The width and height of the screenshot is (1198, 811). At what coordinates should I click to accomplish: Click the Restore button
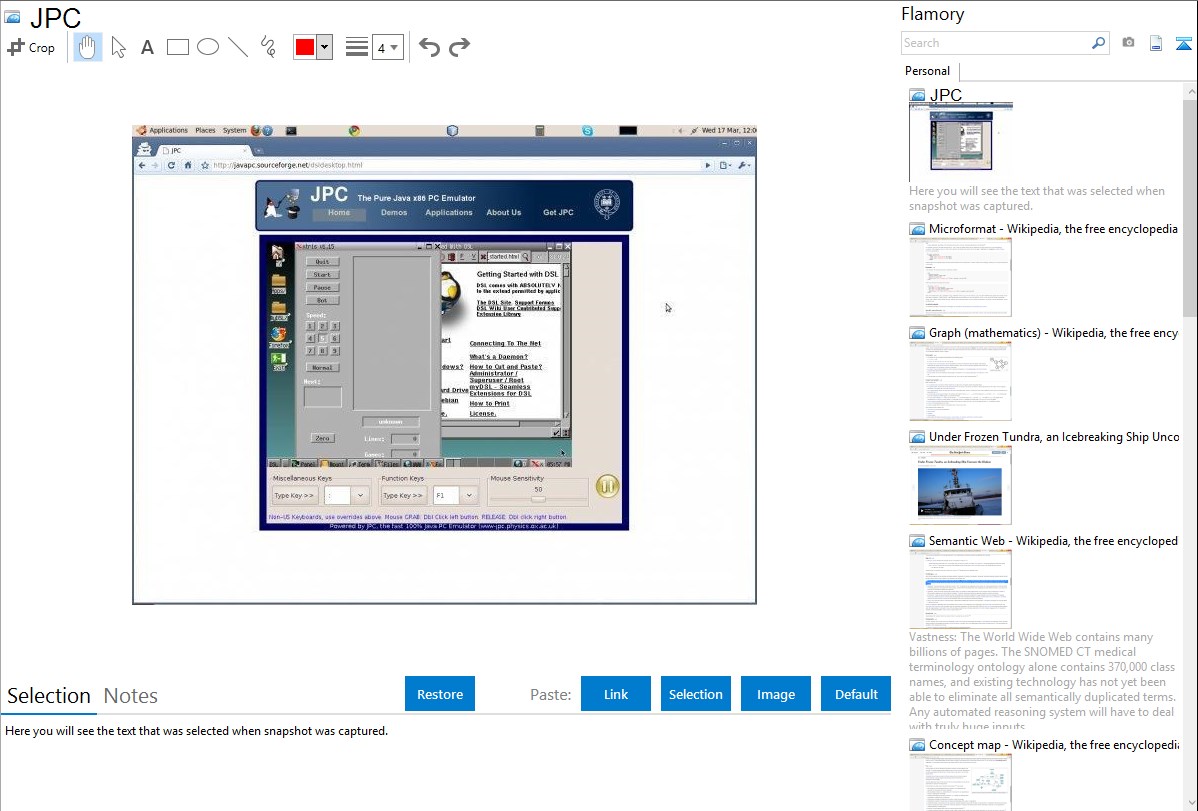coord(440,694)
